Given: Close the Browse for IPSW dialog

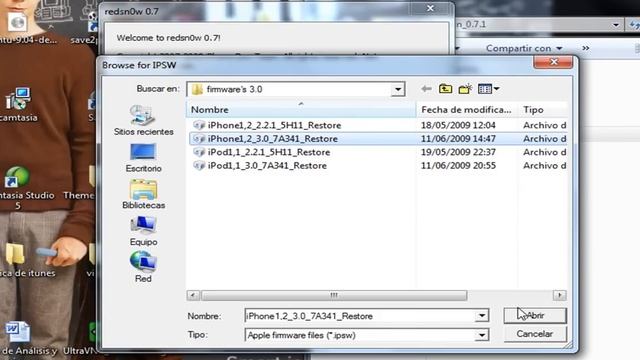Looking at the screenshot, I should (553, 62).
